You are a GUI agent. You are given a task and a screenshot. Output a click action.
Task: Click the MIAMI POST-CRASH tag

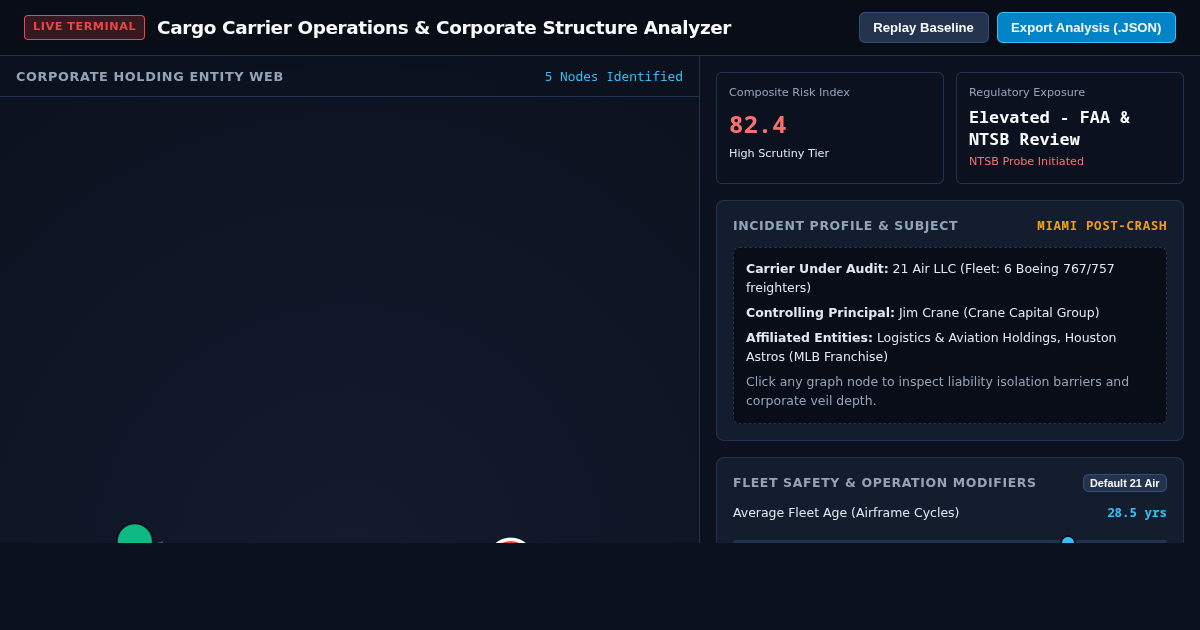coord(1102,226)
